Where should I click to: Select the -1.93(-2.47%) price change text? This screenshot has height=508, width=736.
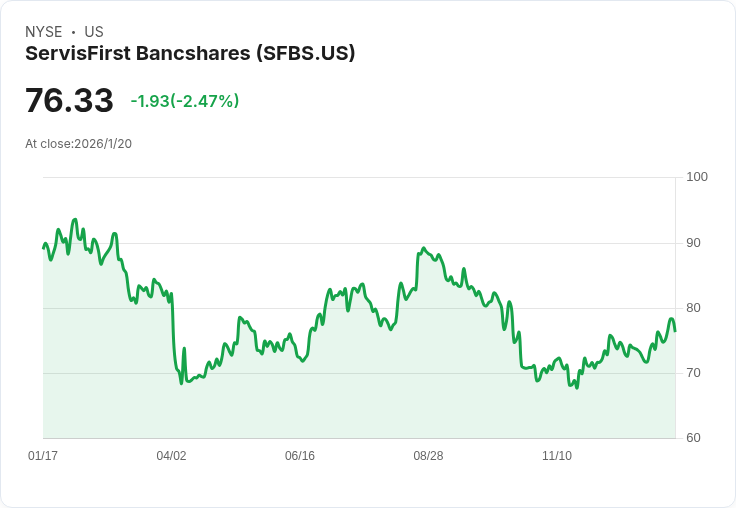coord(185,101)
